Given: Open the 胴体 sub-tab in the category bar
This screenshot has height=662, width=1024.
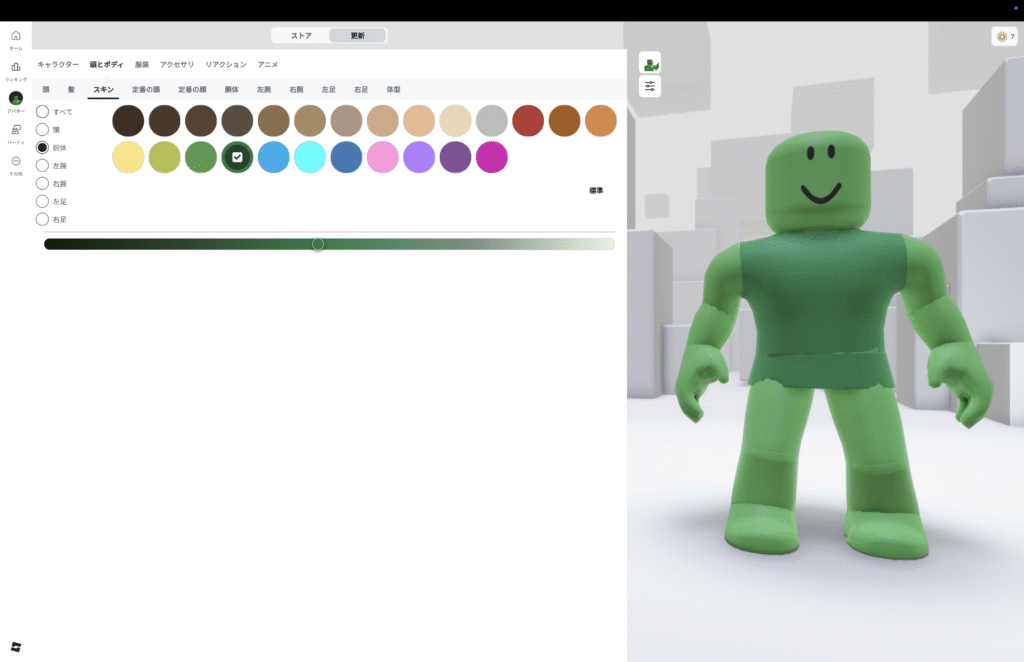Looking at the screenshot, I should coord(232,89).
